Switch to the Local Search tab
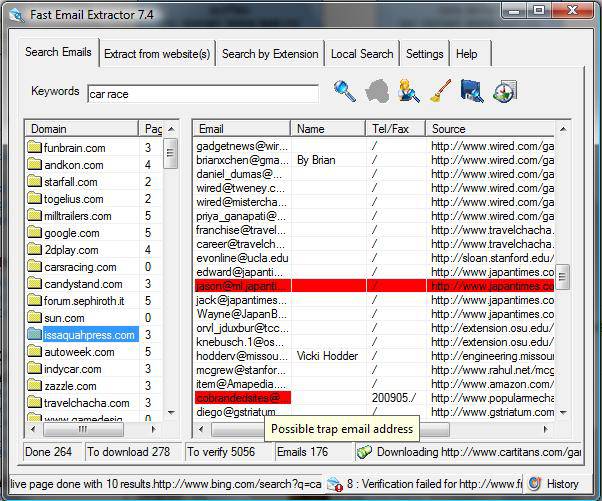 362,54
